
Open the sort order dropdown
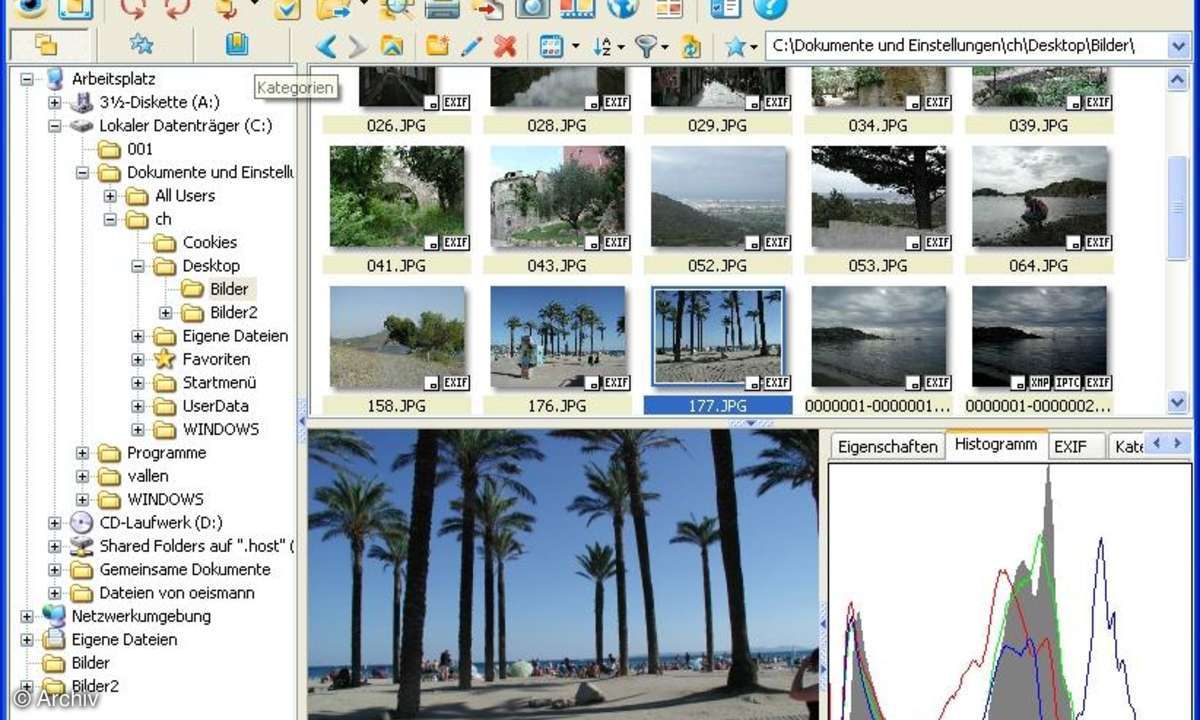(x=607, y=46)
